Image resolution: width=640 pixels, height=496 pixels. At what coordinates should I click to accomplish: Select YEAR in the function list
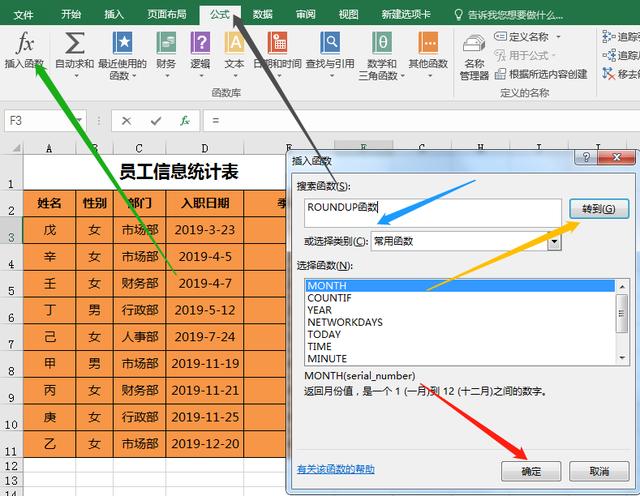(x=460, y=310)
